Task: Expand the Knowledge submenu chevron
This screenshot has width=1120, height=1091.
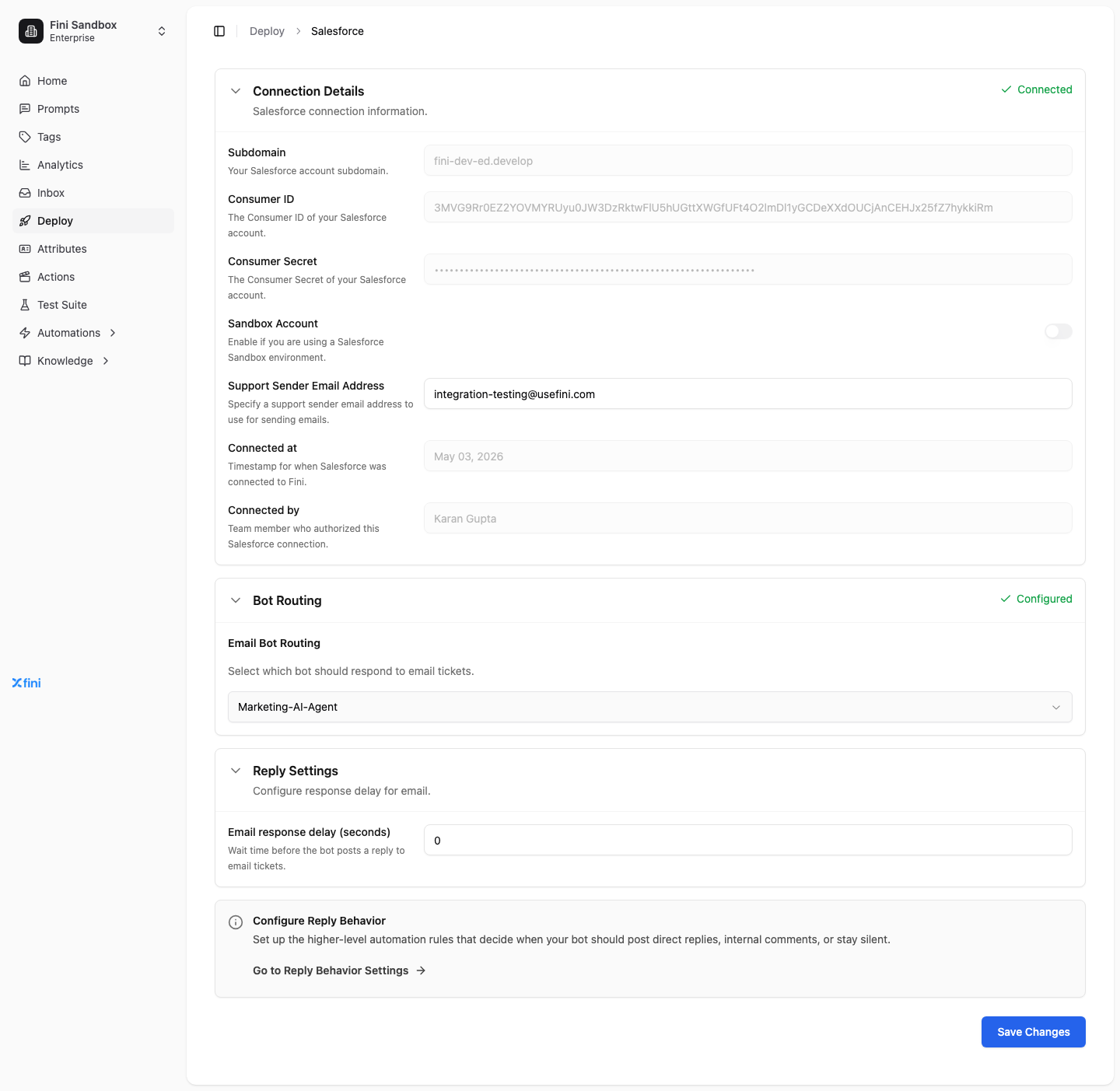Action: point(106,361)
